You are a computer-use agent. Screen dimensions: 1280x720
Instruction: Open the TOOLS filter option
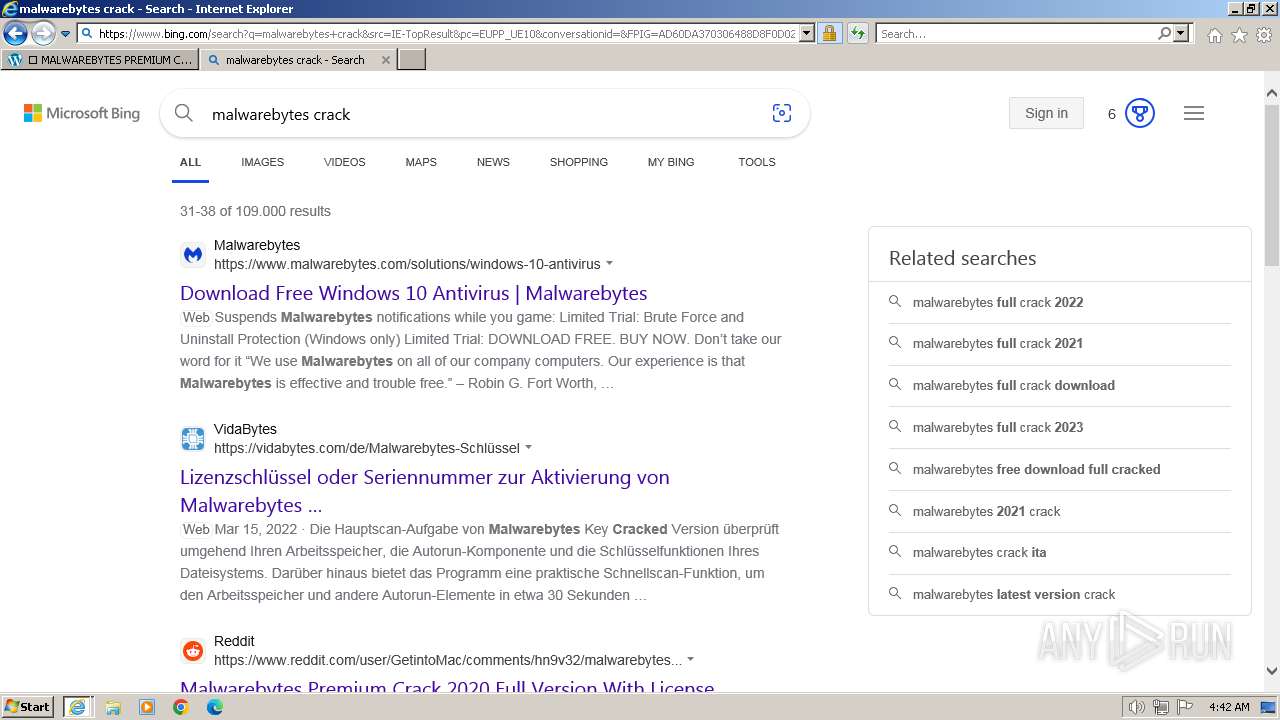coord(757,162)
